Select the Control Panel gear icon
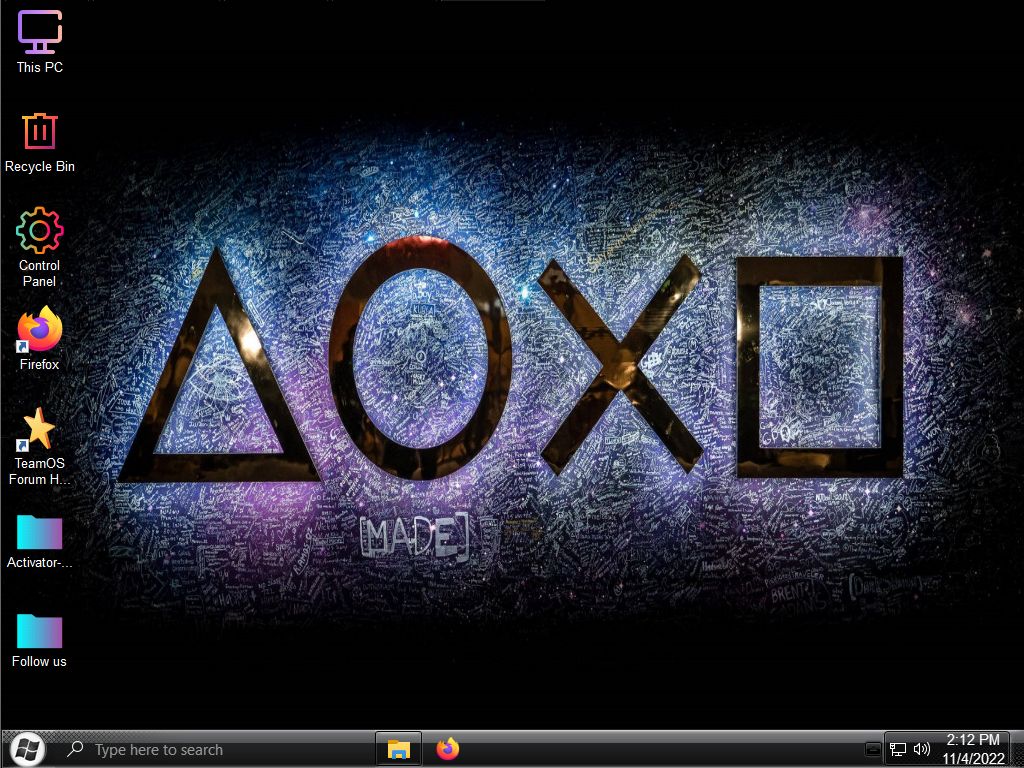The height and width of the screenshot is (768, 1024). coord(39,247)
